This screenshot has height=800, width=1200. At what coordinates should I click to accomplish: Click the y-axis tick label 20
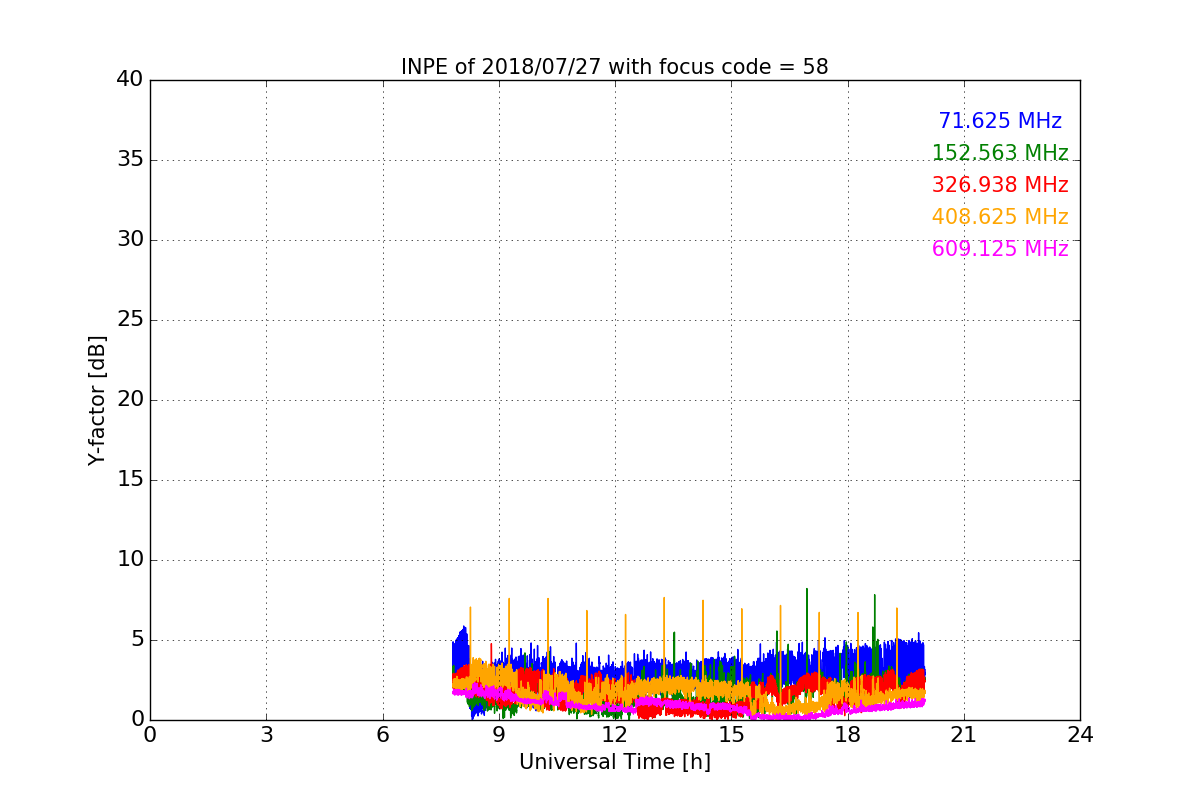click(x=130, y=400)
